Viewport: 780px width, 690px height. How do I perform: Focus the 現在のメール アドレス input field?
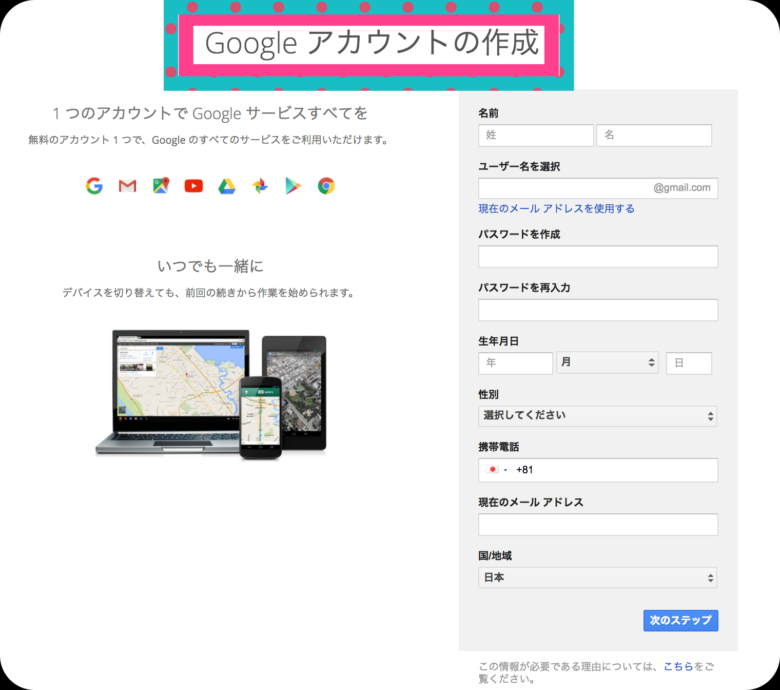point(598,524)
